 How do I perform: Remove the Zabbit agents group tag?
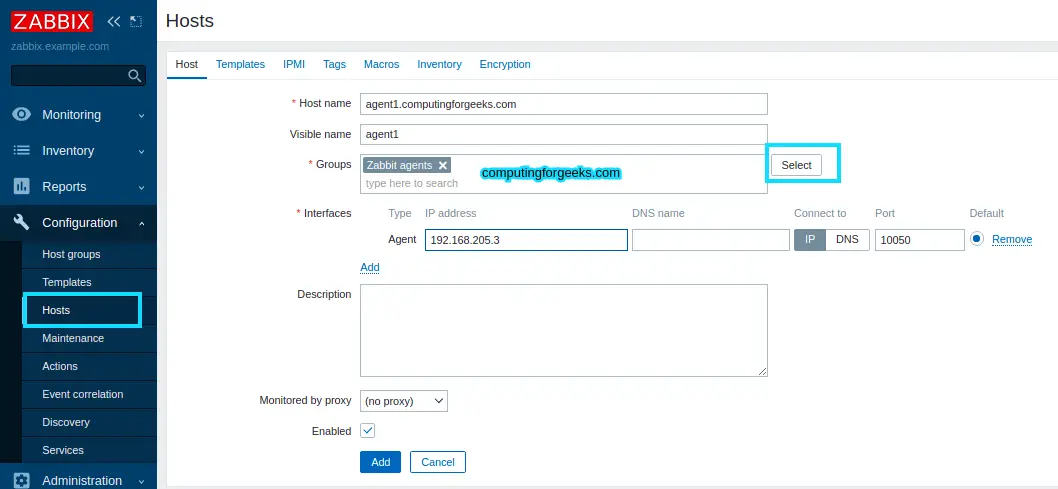(443, 165)
